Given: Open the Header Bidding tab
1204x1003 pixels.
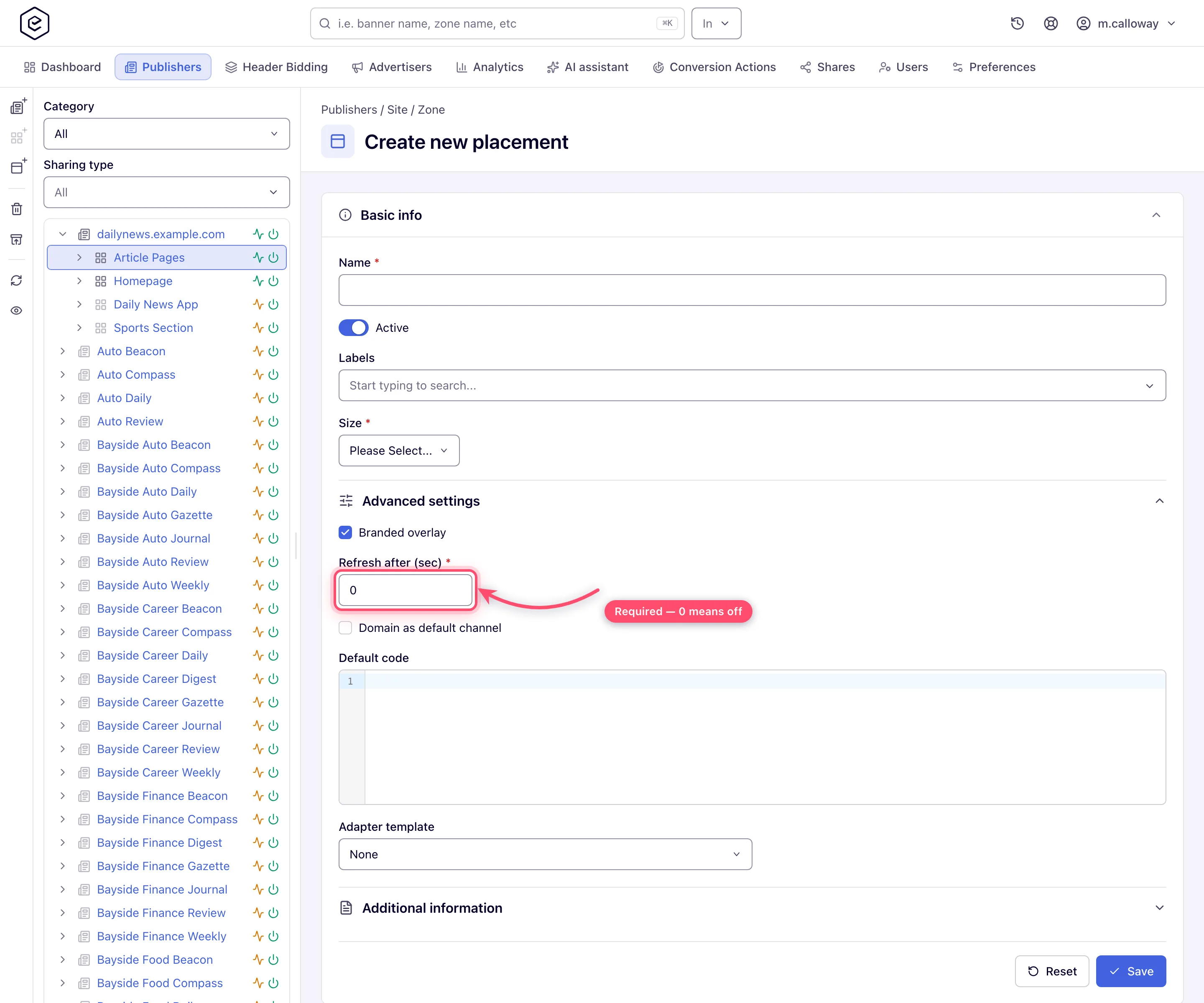Looking at the screenshot, I should coord(276,67).
